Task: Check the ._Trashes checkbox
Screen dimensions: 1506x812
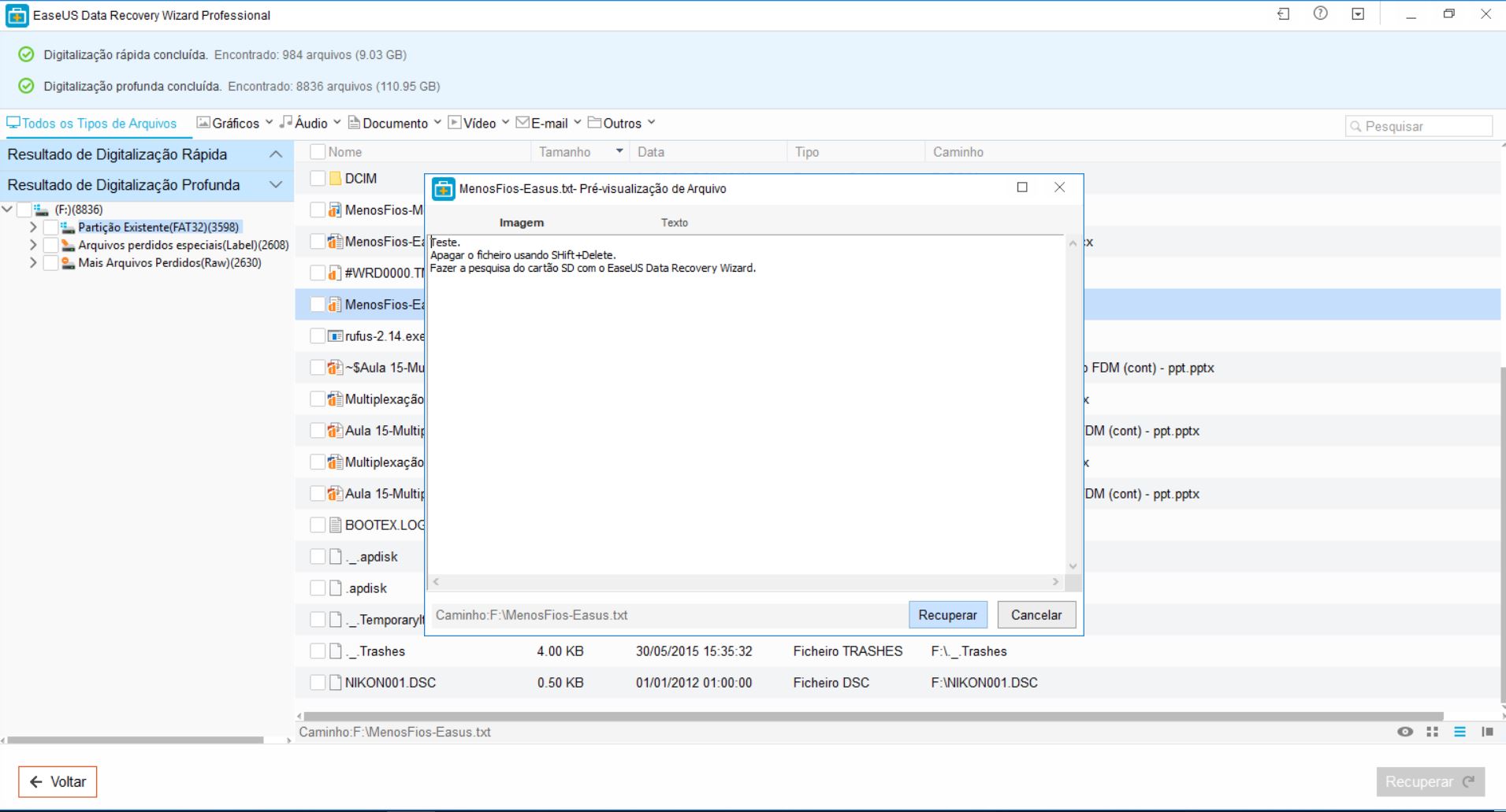Action: point(318,651)
